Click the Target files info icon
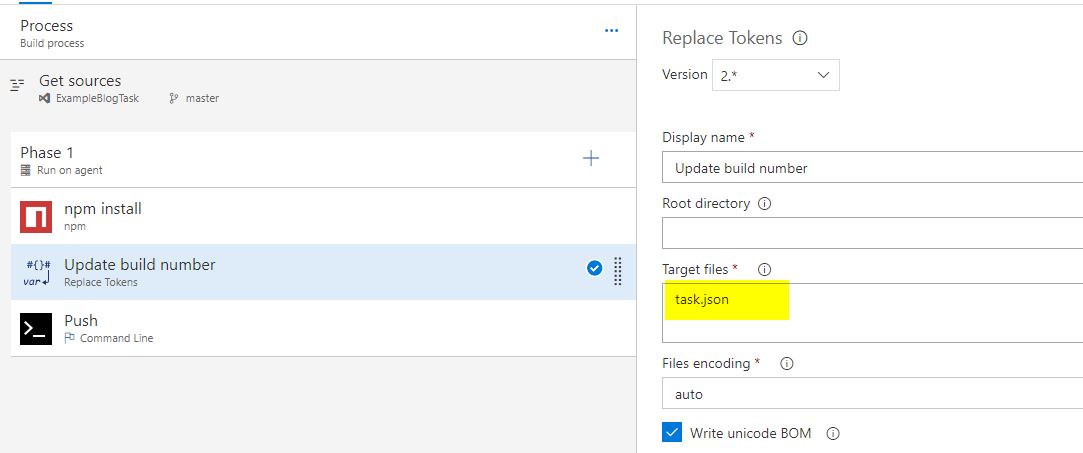The height and width of the screenshot is (453, 1083). click(x=765, y=270)
